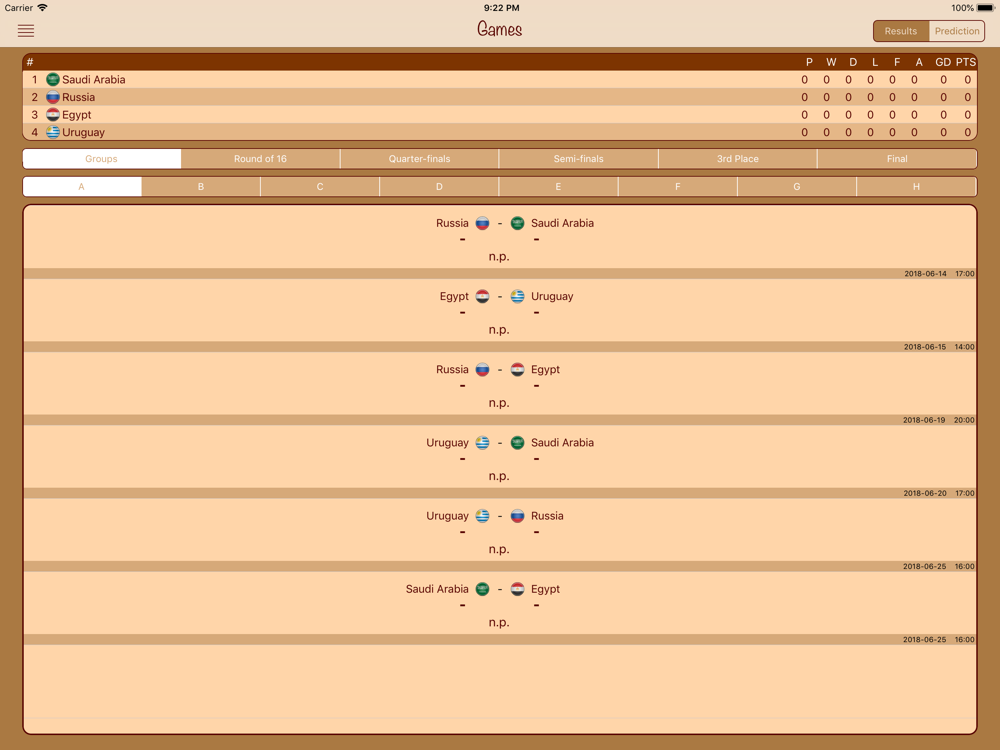Click date 2018-06-15 of Egypt - Uruguay match

(925, 347)
